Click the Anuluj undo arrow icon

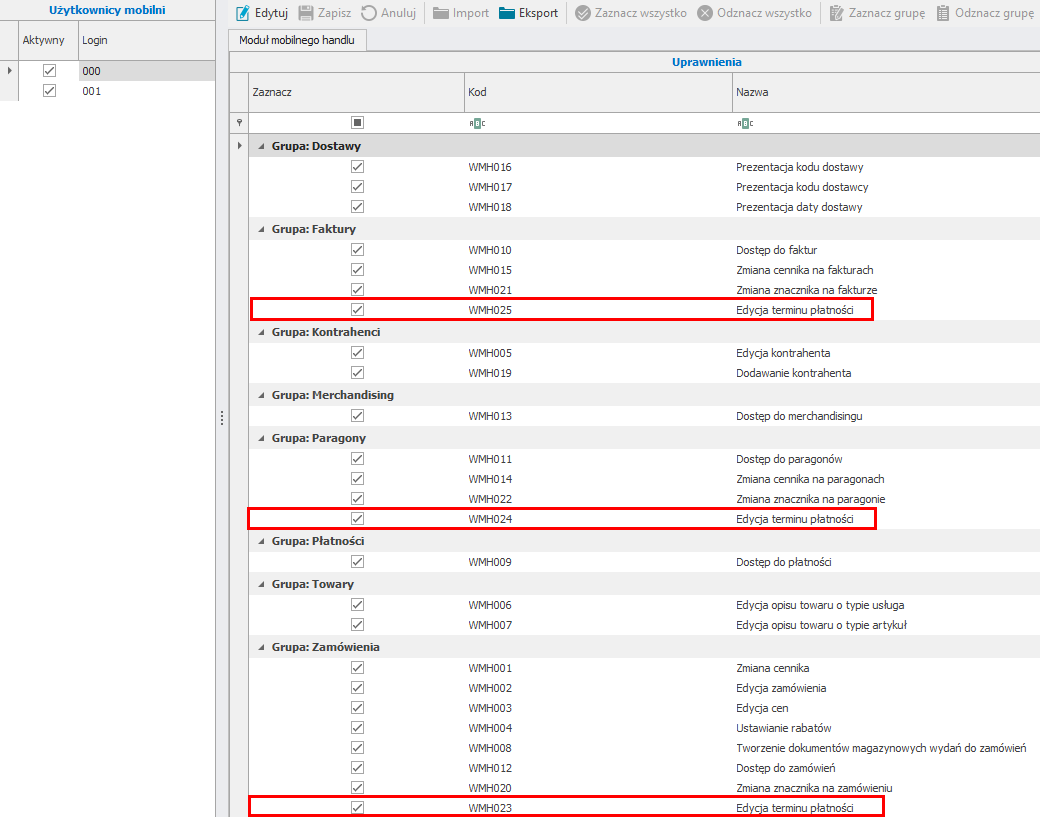tap(369, 13)
